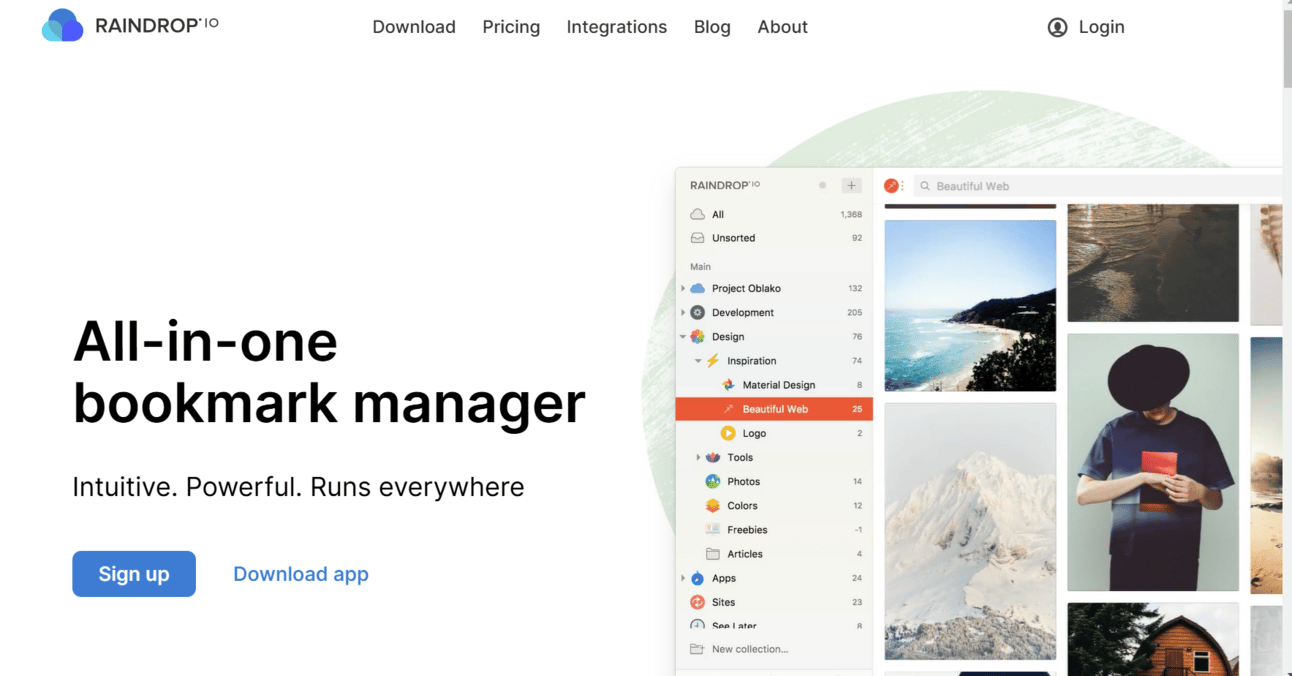
Task: Click the "All-in-one bookmark manager" heading
Action: coord(329,372)
